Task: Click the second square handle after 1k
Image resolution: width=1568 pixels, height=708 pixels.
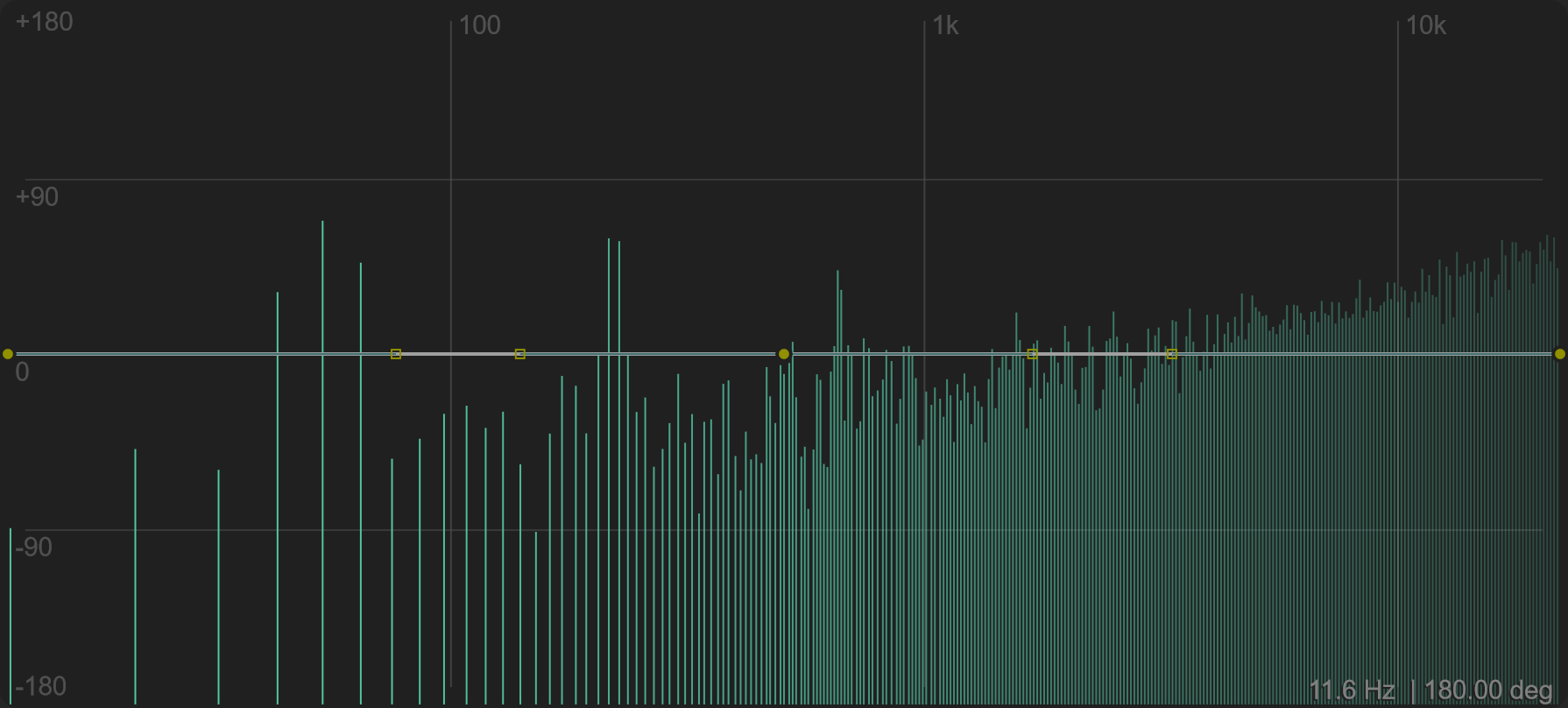Action: (x=1171, y=354)
